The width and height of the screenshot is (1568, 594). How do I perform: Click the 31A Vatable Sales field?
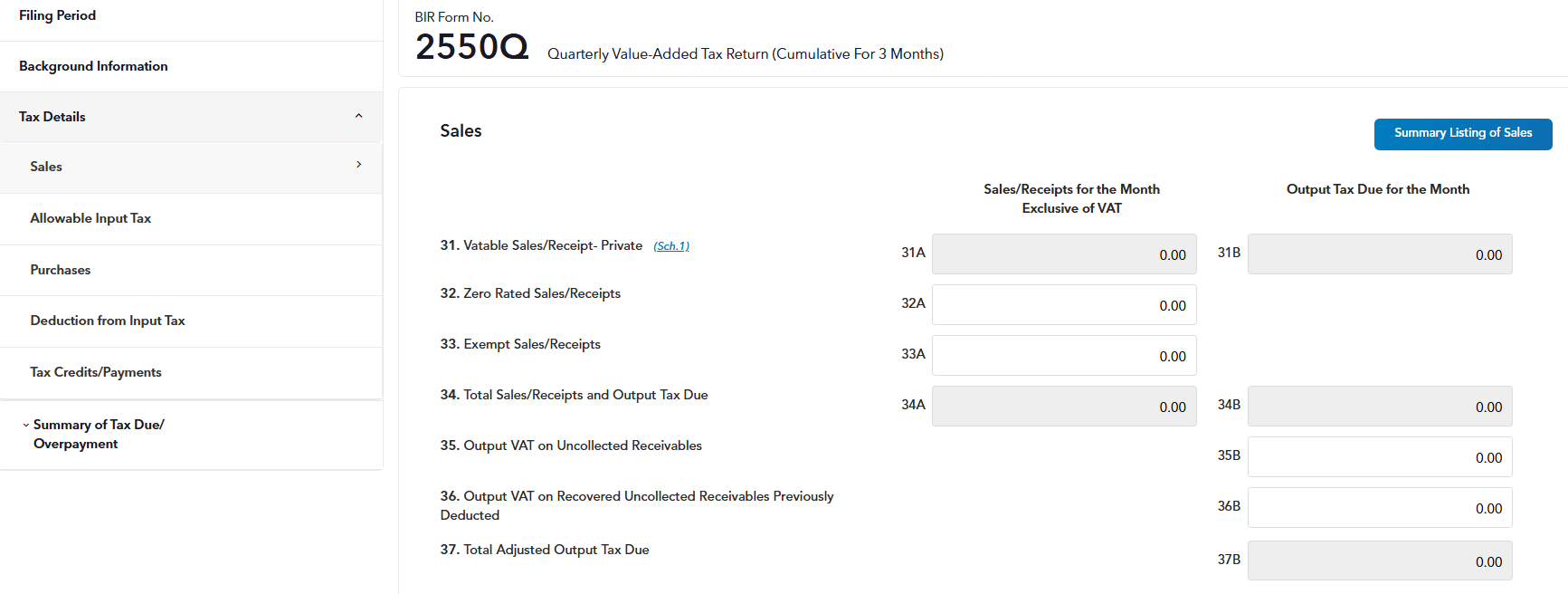pos(1064,254)
